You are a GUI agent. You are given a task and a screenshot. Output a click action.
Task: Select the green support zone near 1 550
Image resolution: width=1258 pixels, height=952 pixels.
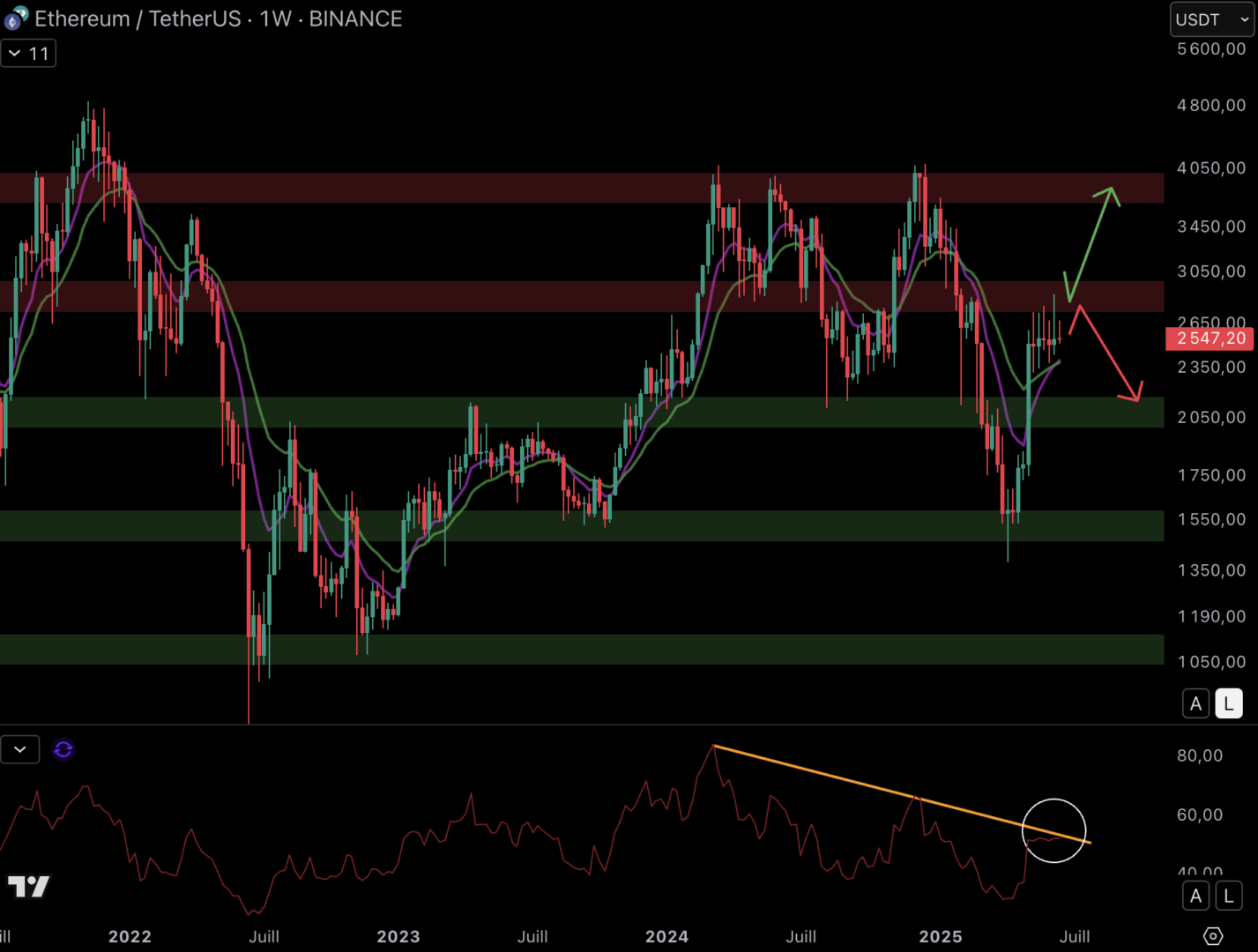[x=582, y=525]
